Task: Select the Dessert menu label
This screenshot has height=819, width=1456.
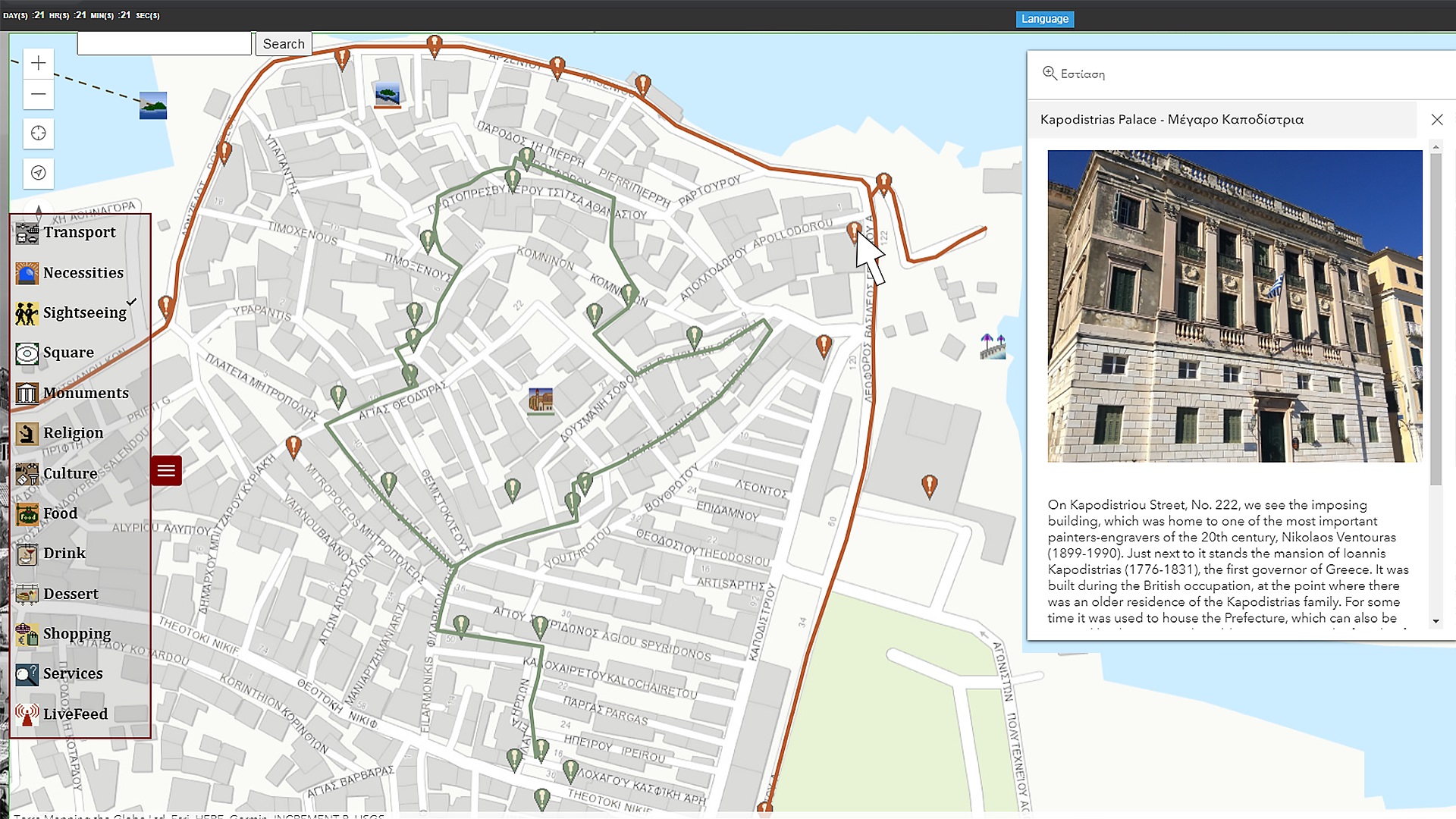Action: [71, 594]
